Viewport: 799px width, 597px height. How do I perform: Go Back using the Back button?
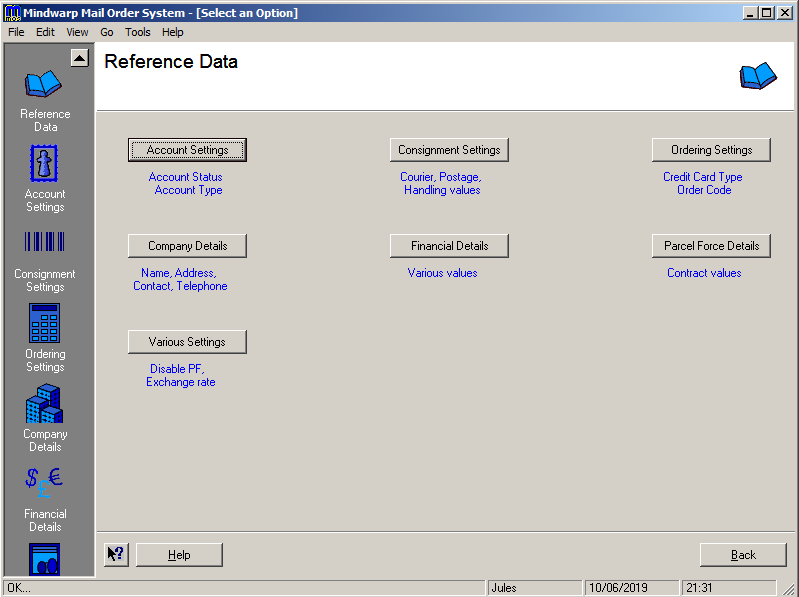743,554
